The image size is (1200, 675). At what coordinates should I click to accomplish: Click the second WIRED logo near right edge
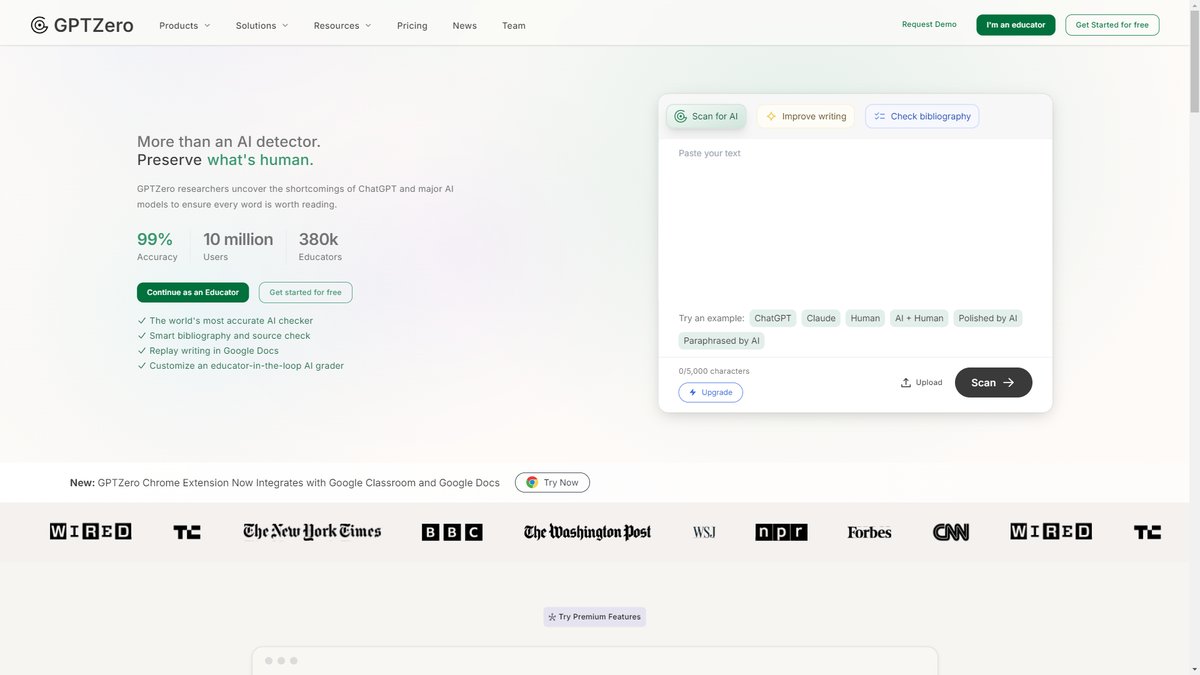tap(1051, 532)
